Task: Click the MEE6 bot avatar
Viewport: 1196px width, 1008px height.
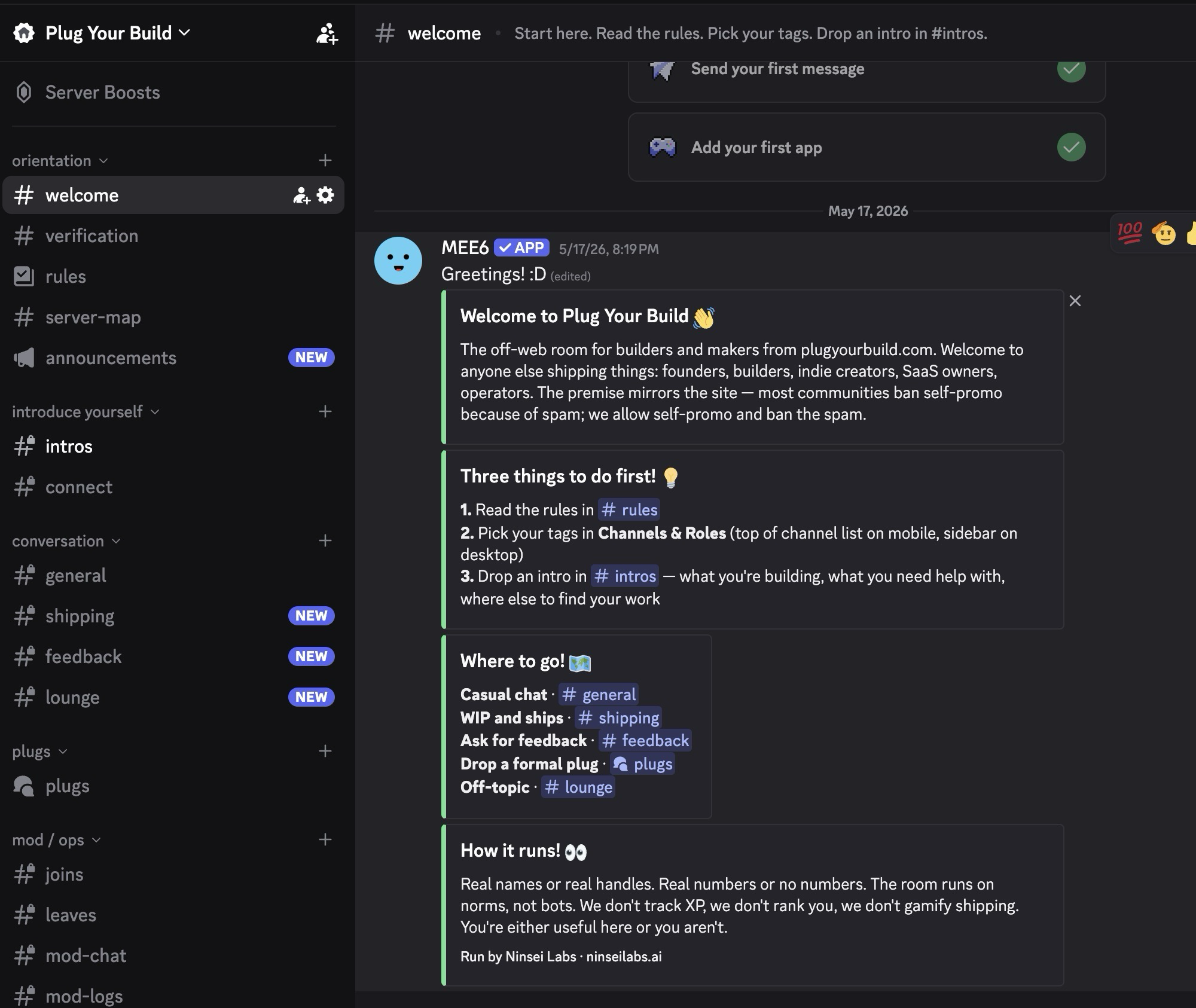Action: [x=398, y=261]
